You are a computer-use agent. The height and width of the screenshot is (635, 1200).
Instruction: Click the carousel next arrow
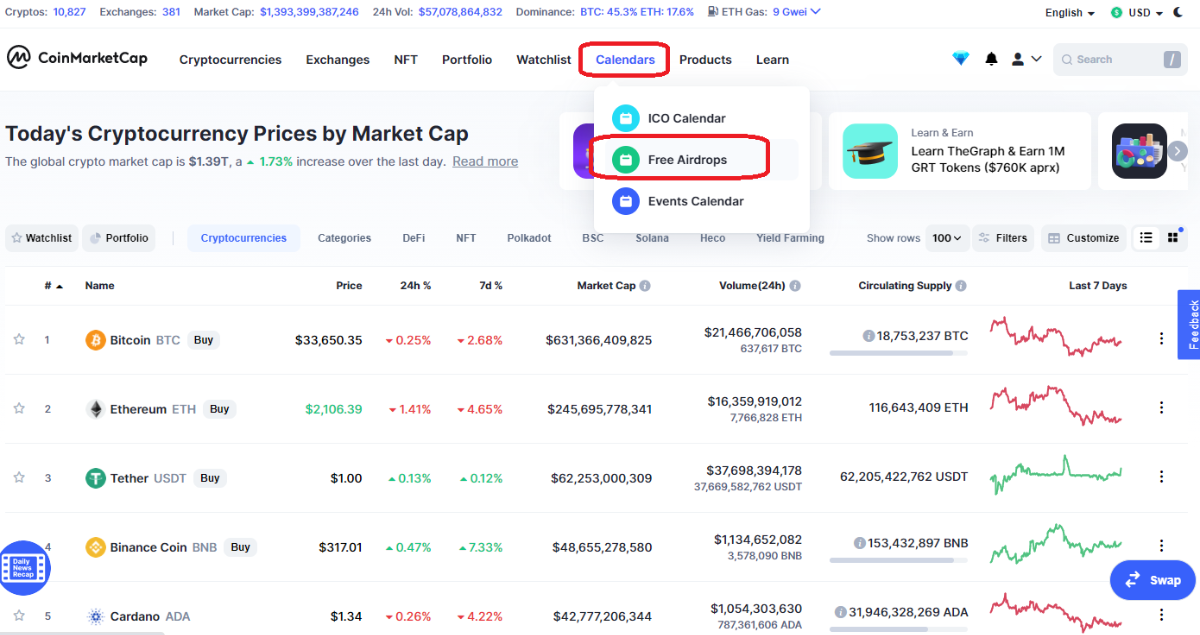tap(1178, 151)
